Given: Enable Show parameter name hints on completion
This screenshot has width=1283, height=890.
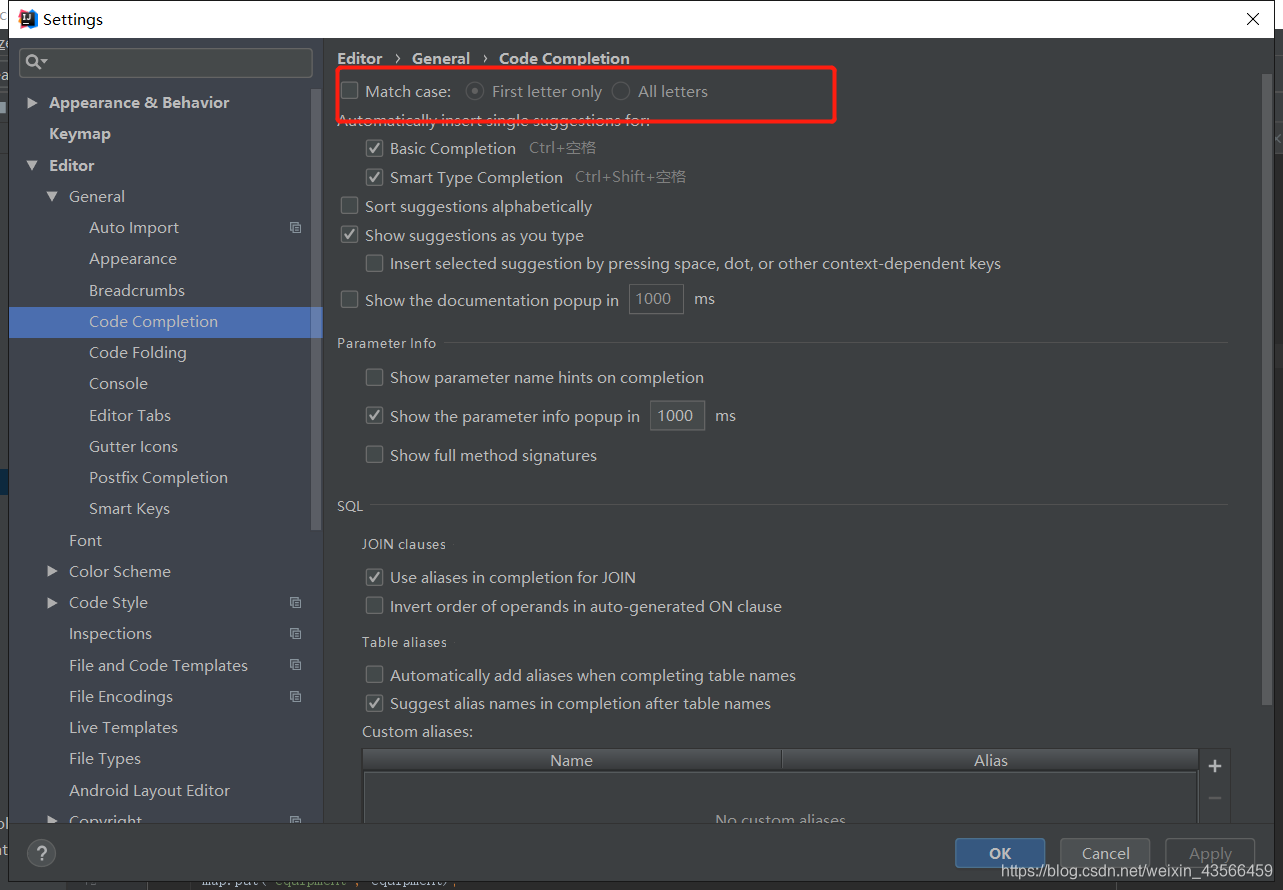Looking at the screenshot, I should [x=374, y=377].
